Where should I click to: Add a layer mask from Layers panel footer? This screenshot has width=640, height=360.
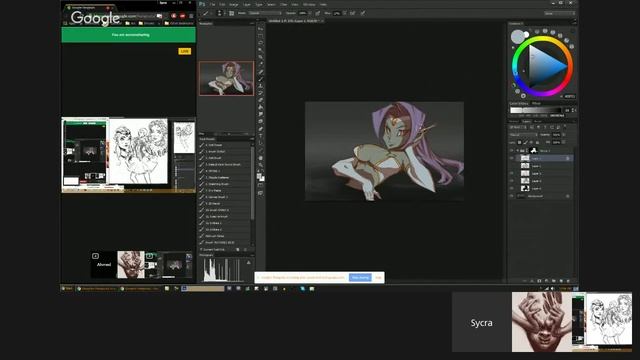click(539, 281)
